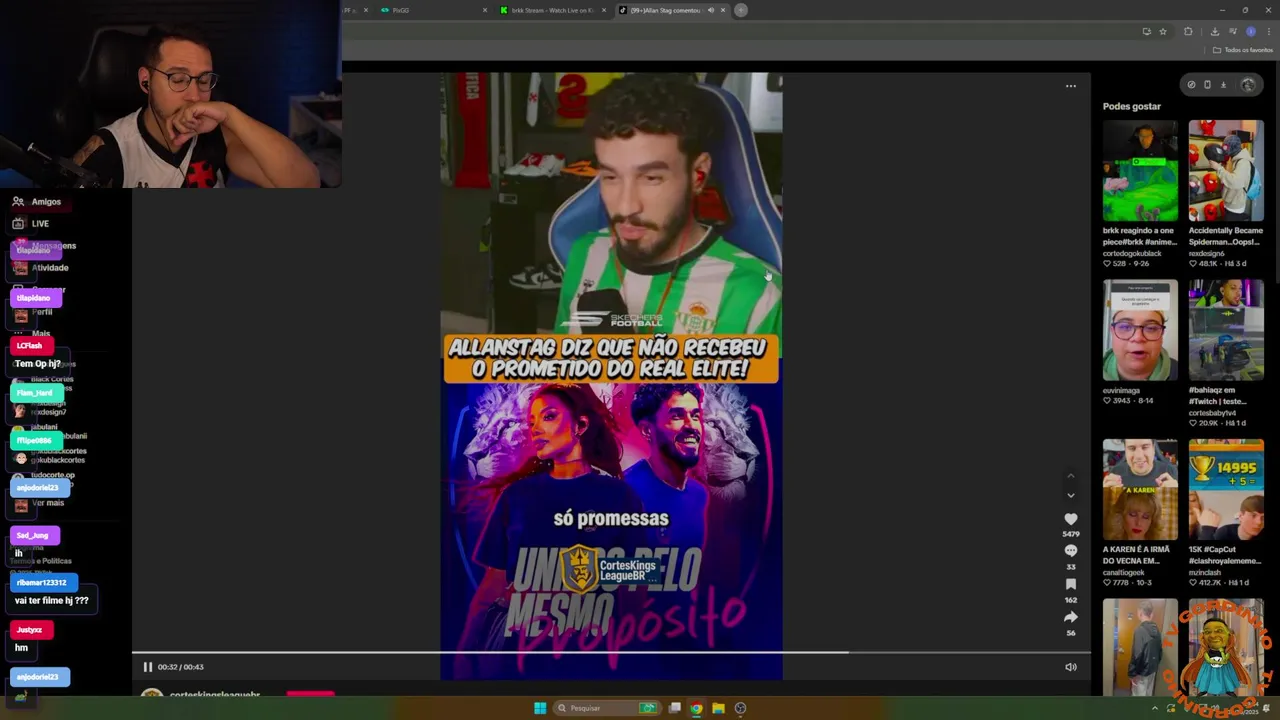This screenshot has height=720, width=1280.
Task: Open Chrome from the taskbar
Action: (696, 708)
